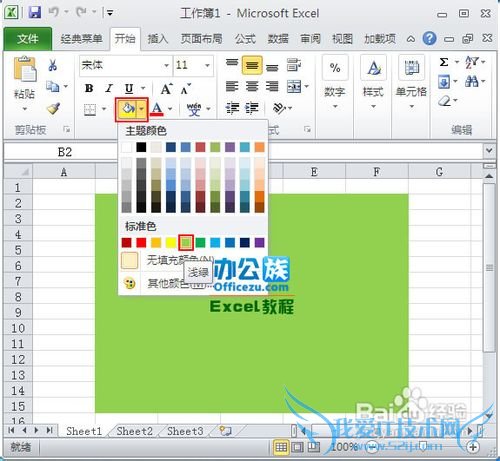Image resolution: width=500 pixels, height=461 pixels.
Task: Click the wrap text icon
Action: pos(294,65)
